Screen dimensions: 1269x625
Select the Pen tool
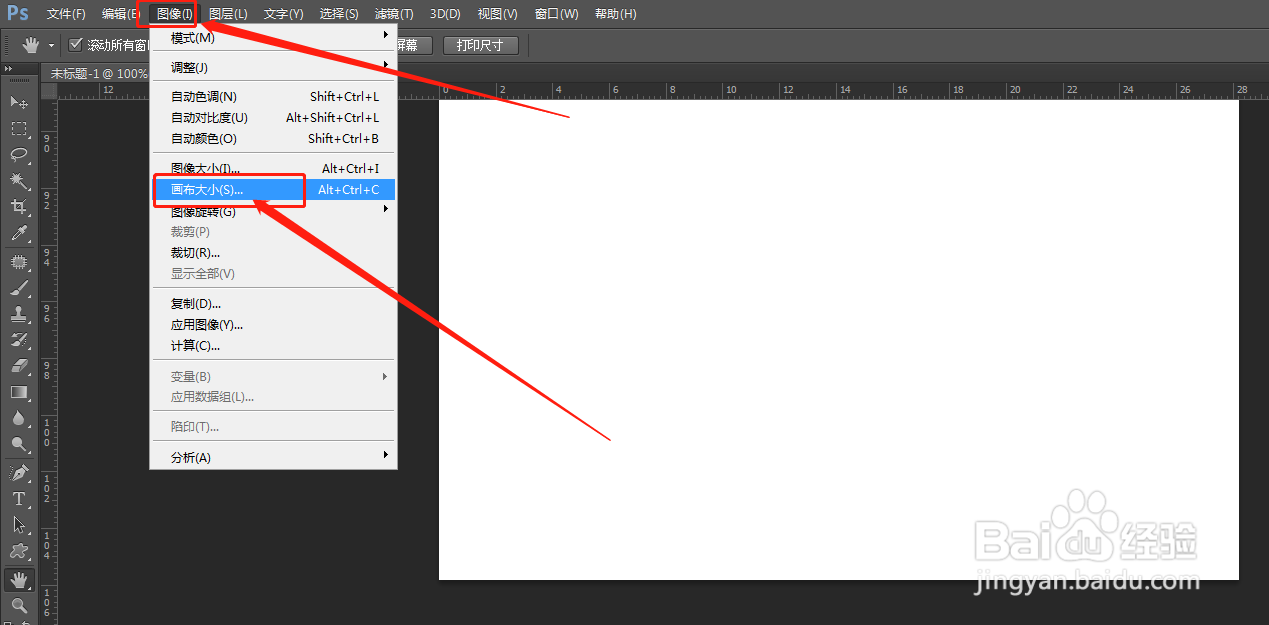[x=19, y=473]
